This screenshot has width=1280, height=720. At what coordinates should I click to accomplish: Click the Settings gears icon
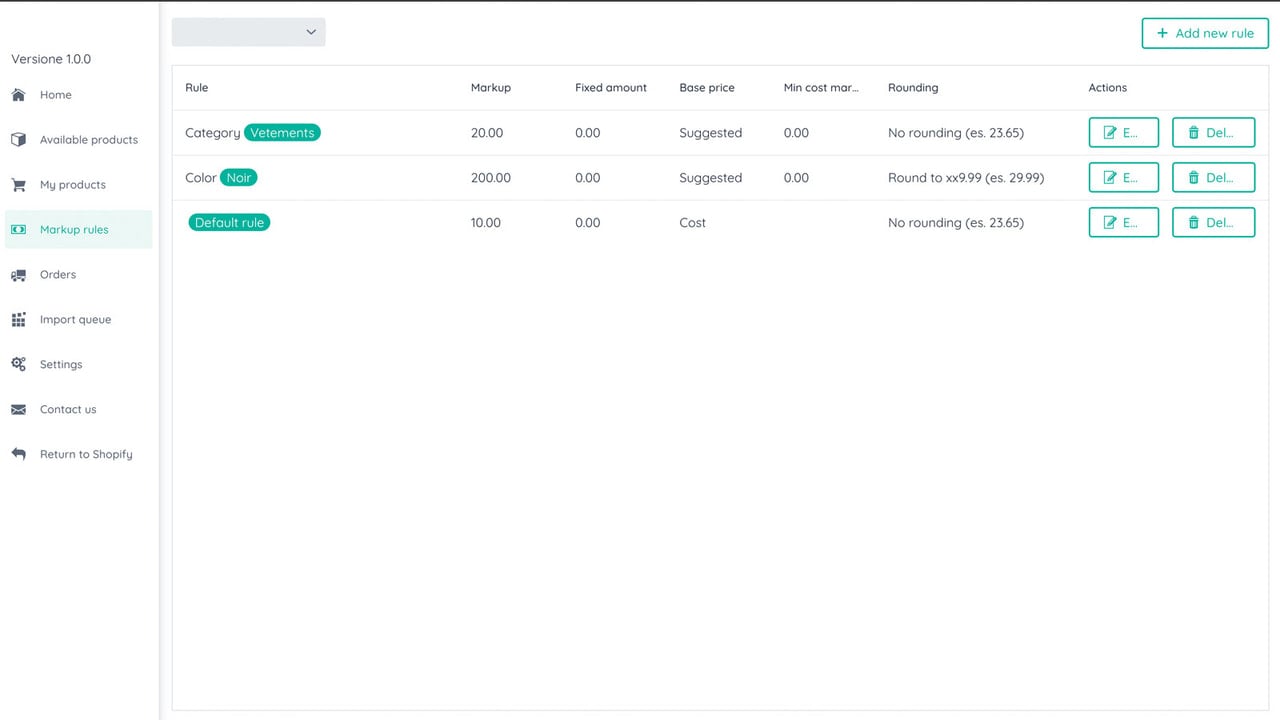tap(18, 365)
